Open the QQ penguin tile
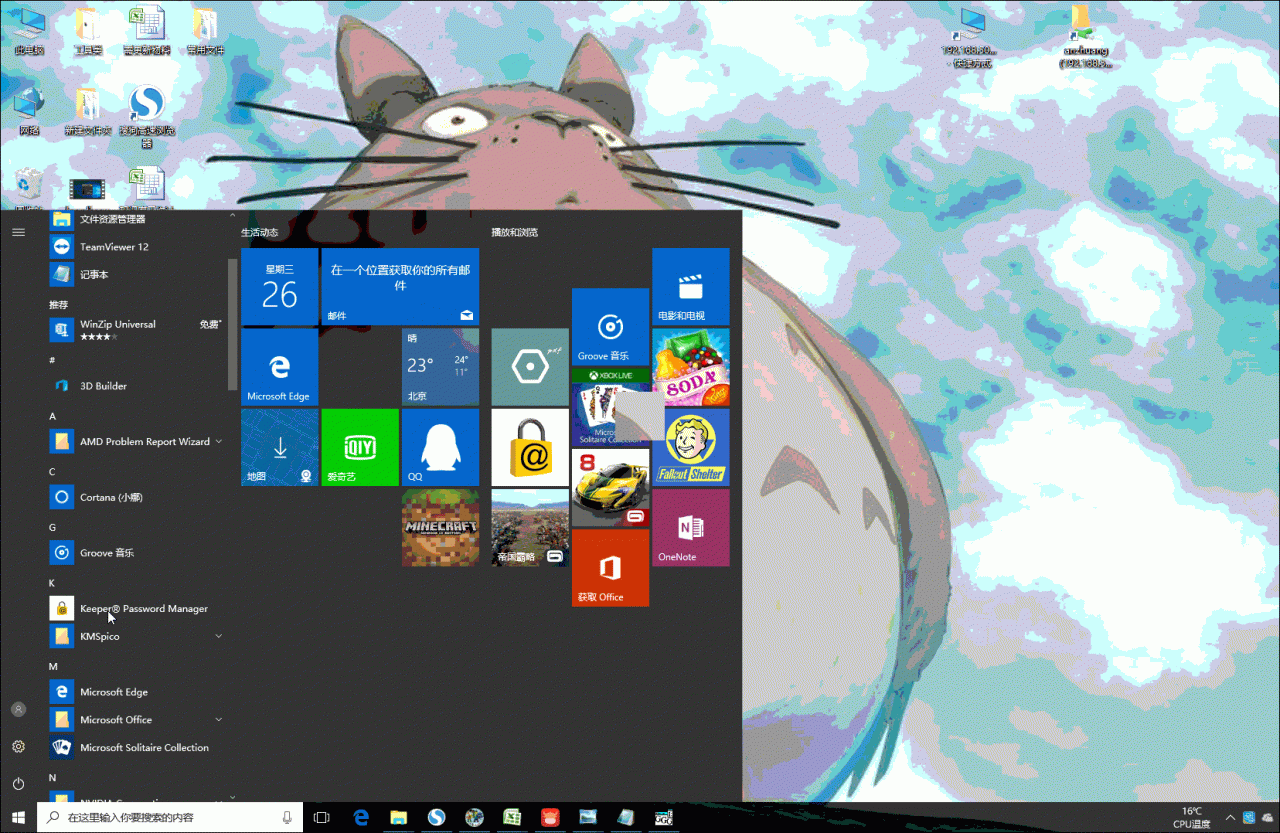The image size is (1280, 833). 440,447
